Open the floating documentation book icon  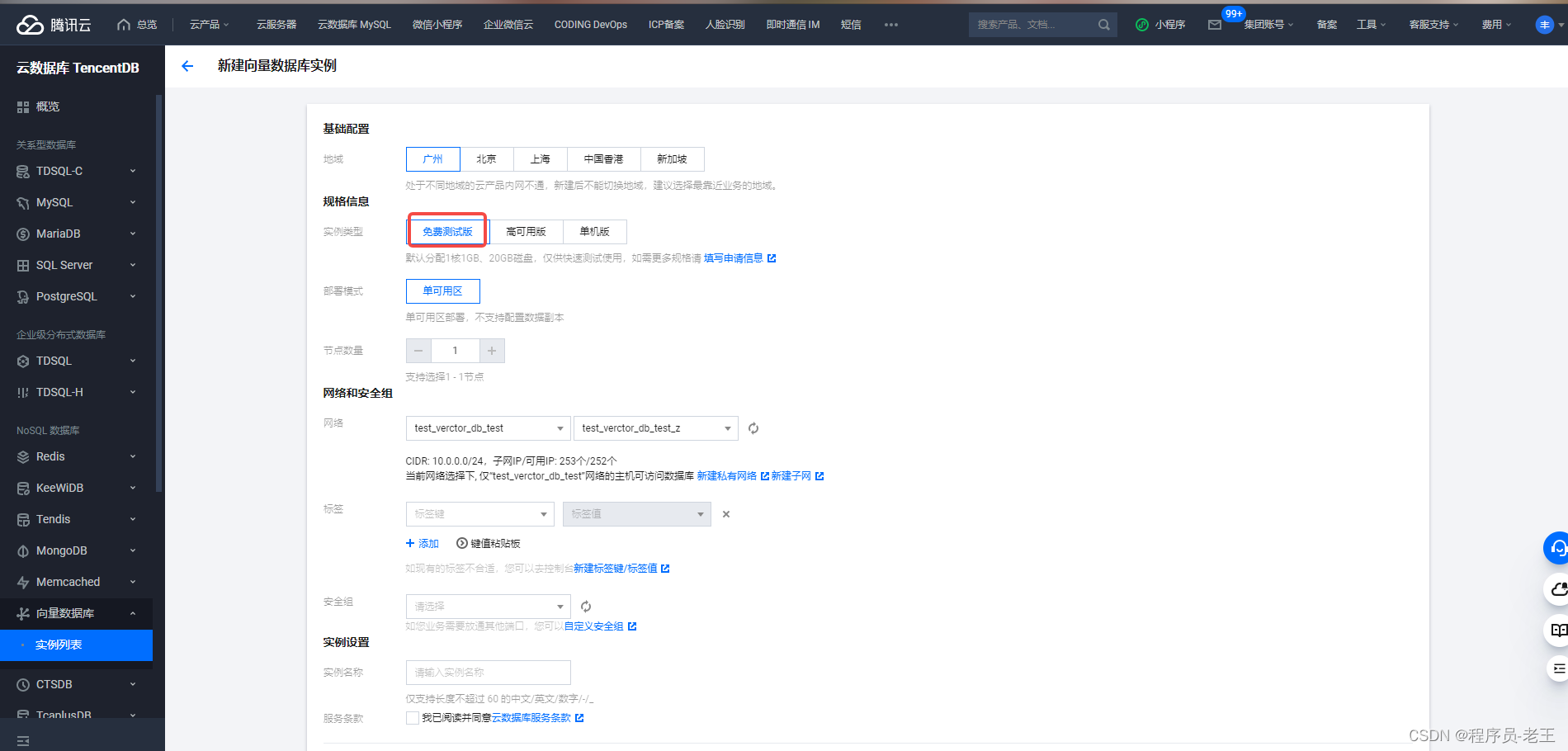(1557, 631)
